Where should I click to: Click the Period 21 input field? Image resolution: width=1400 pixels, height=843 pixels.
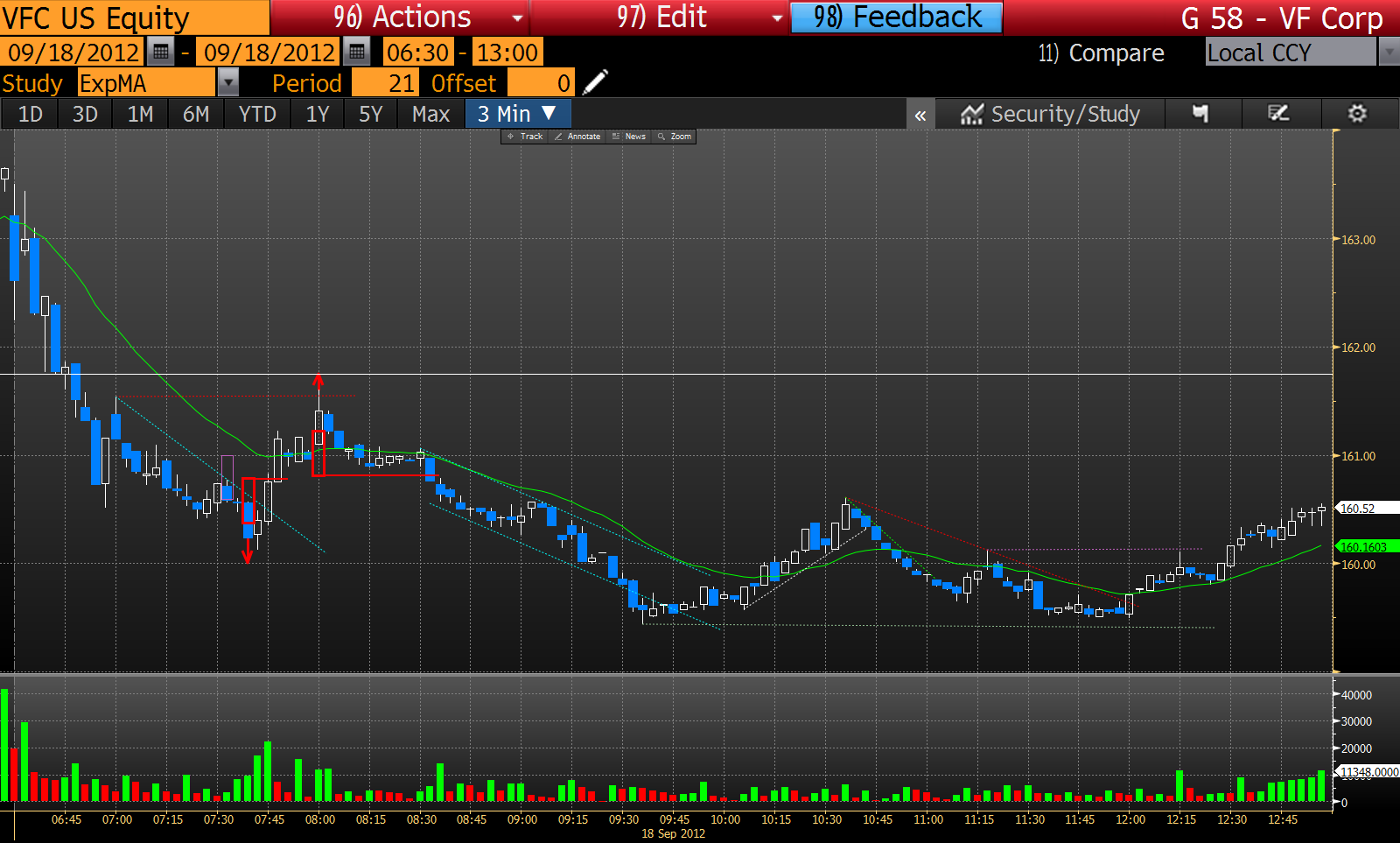tap(385, 83)
